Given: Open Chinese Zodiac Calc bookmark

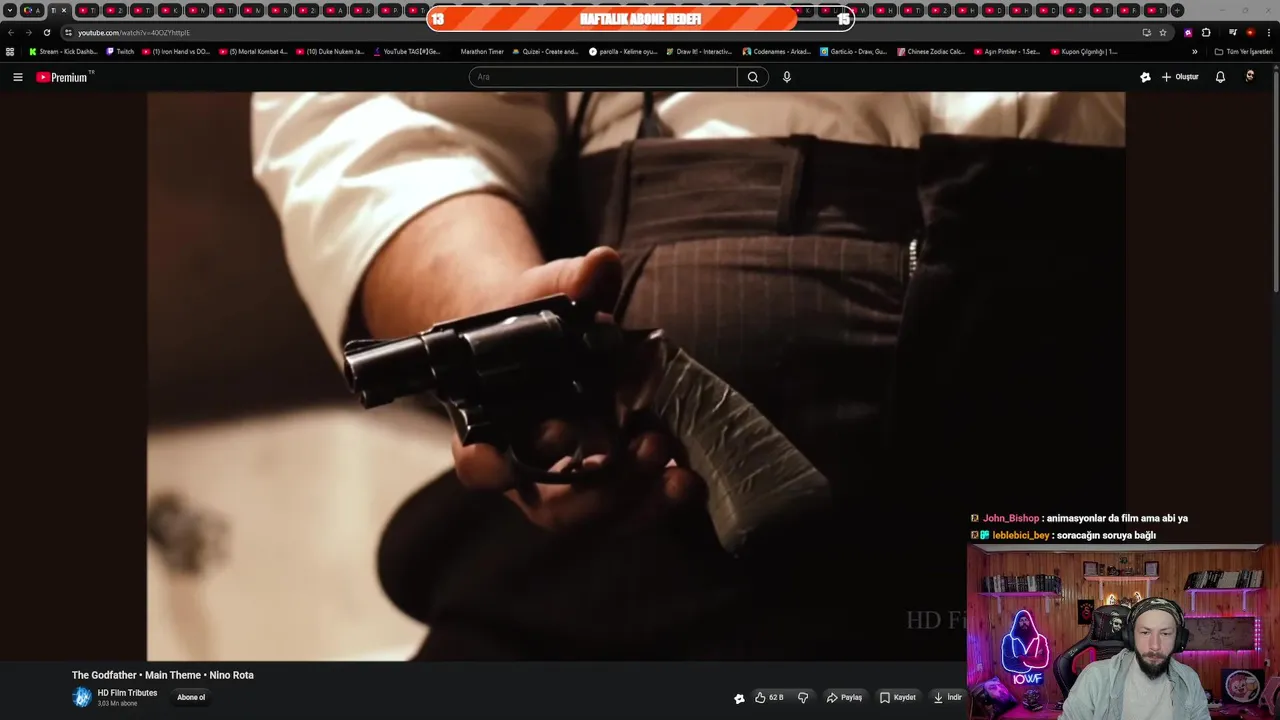Looking at the screenshot, I should coord(931,51).
